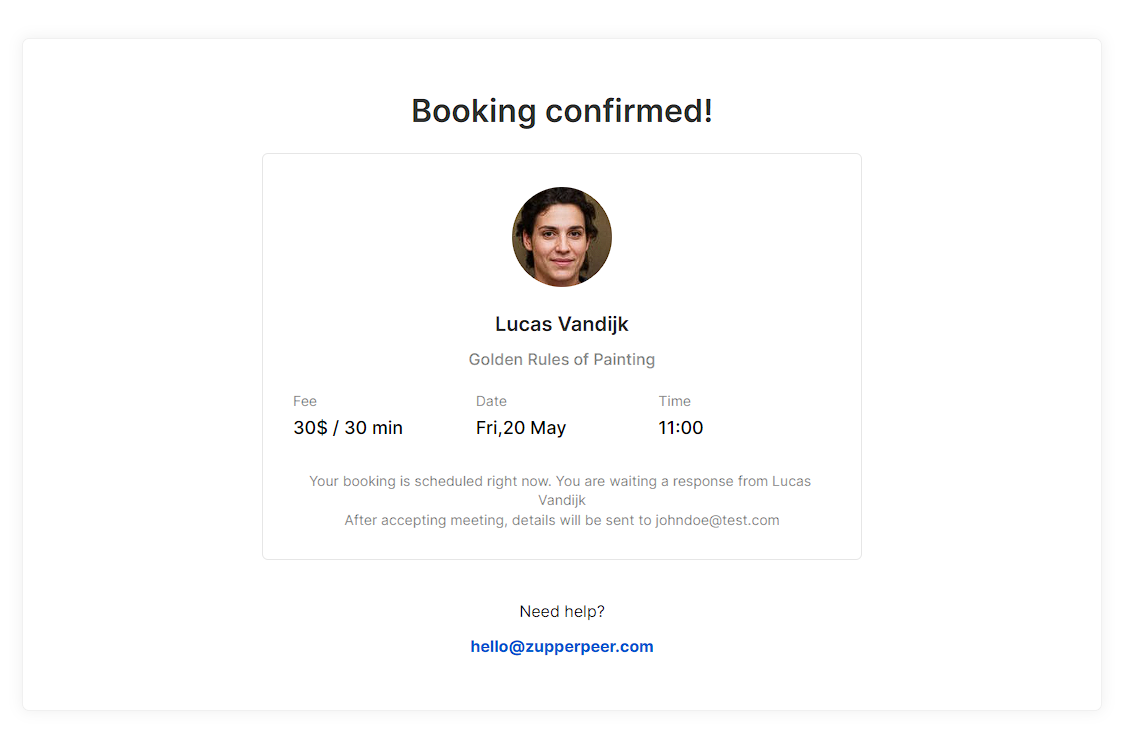Click the Date label

point(490,401)
